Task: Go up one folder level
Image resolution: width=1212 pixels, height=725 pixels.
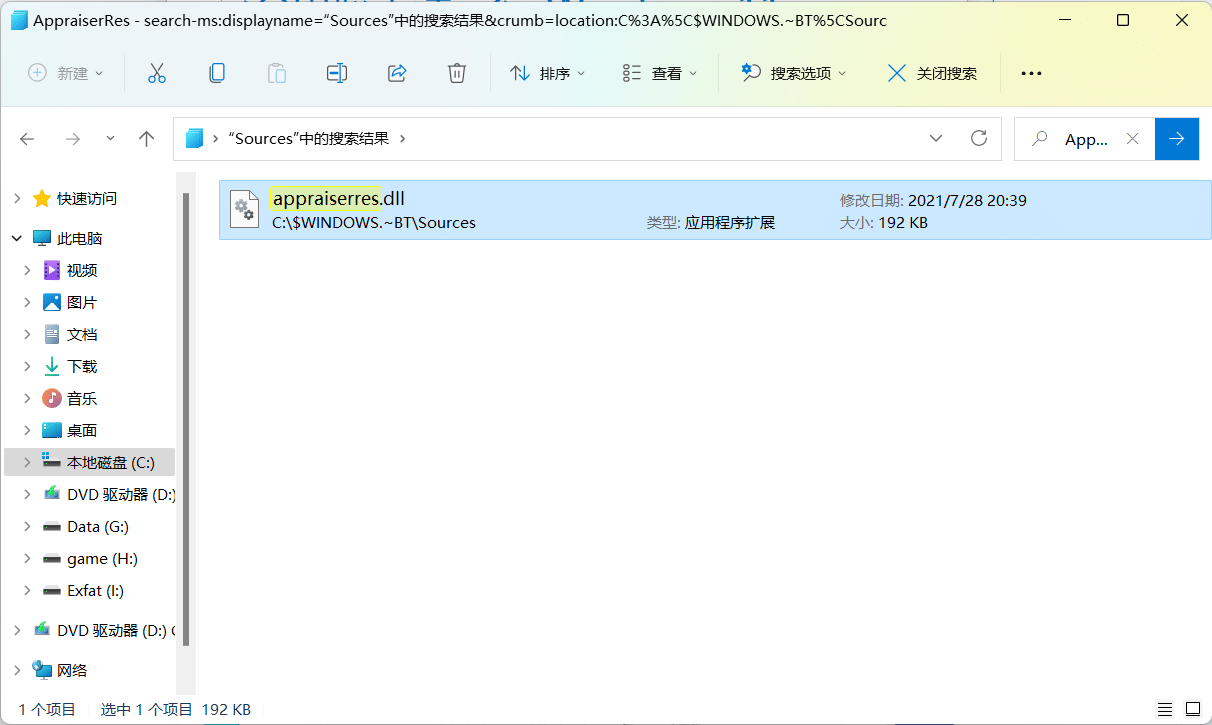Action: point(146,139)
